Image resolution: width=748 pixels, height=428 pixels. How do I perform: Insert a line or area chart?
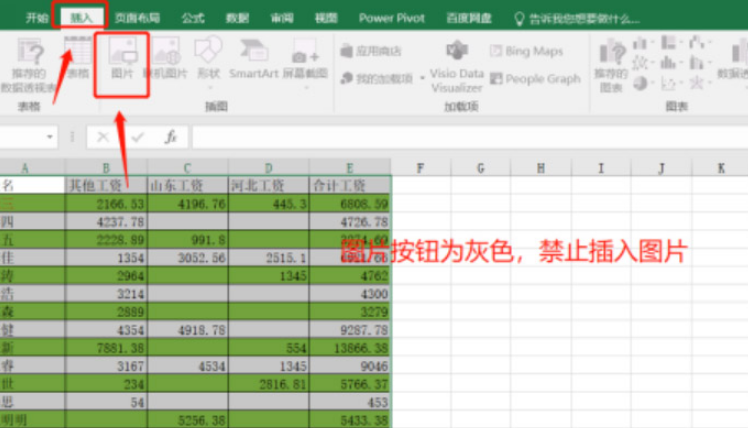642,63
